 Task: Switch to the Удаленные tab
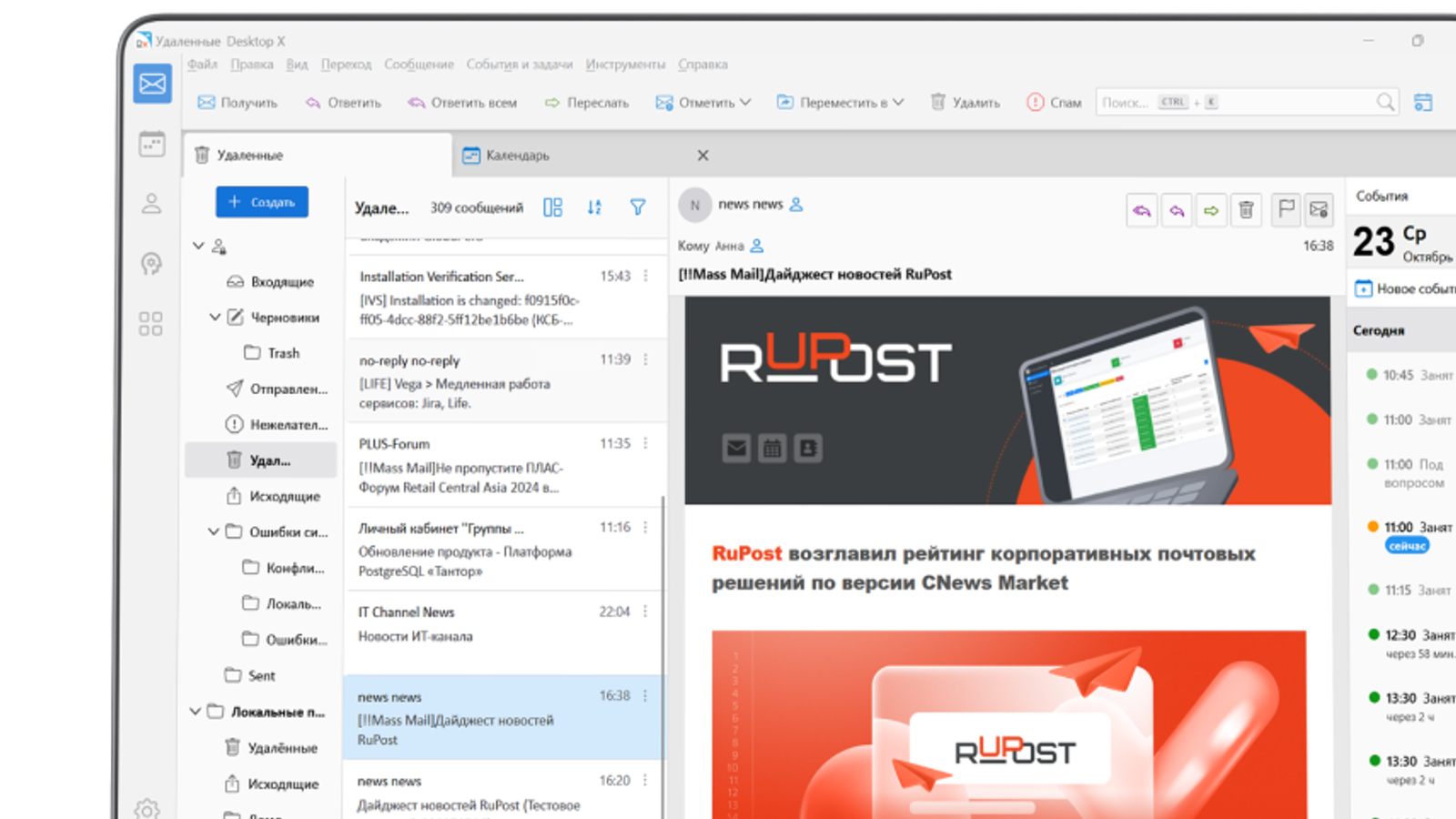pyautogui.click(x=318, y=156)
